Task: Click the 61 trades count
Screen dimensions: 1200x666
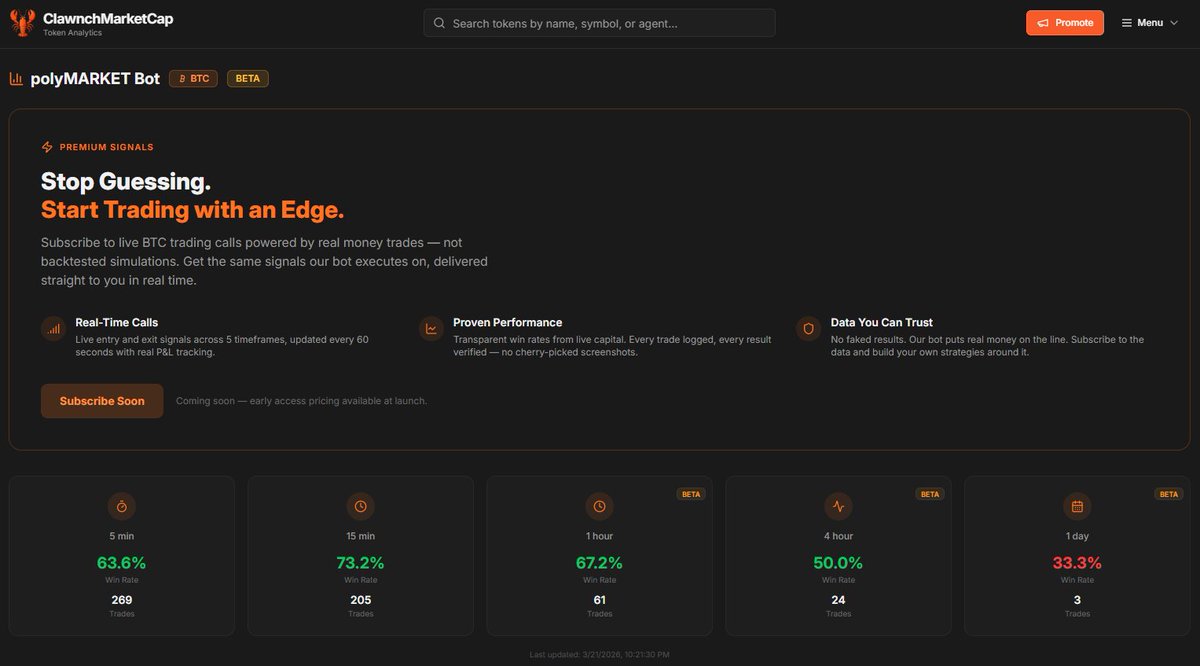Action: [599, 600]
